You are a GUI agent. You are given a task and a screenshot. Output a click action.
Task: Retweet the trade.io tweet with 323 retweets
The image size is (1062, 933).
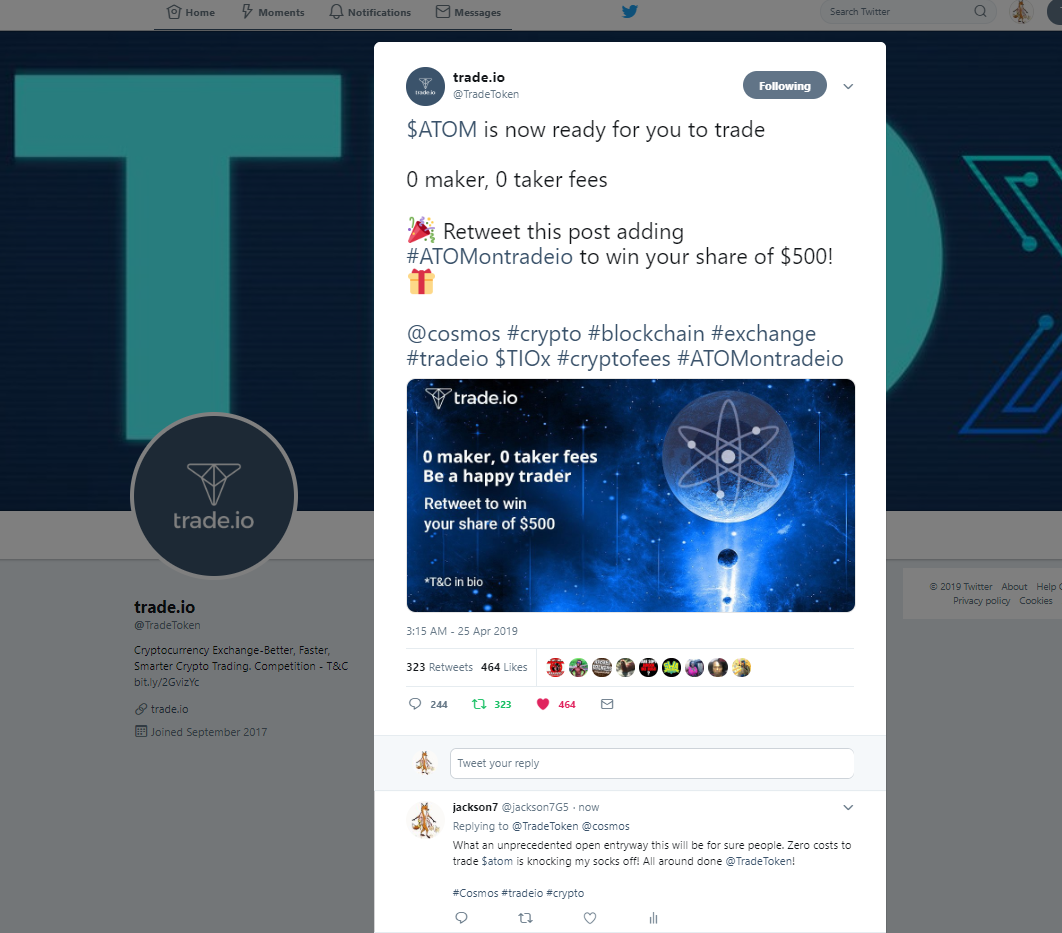click(479, 704)
